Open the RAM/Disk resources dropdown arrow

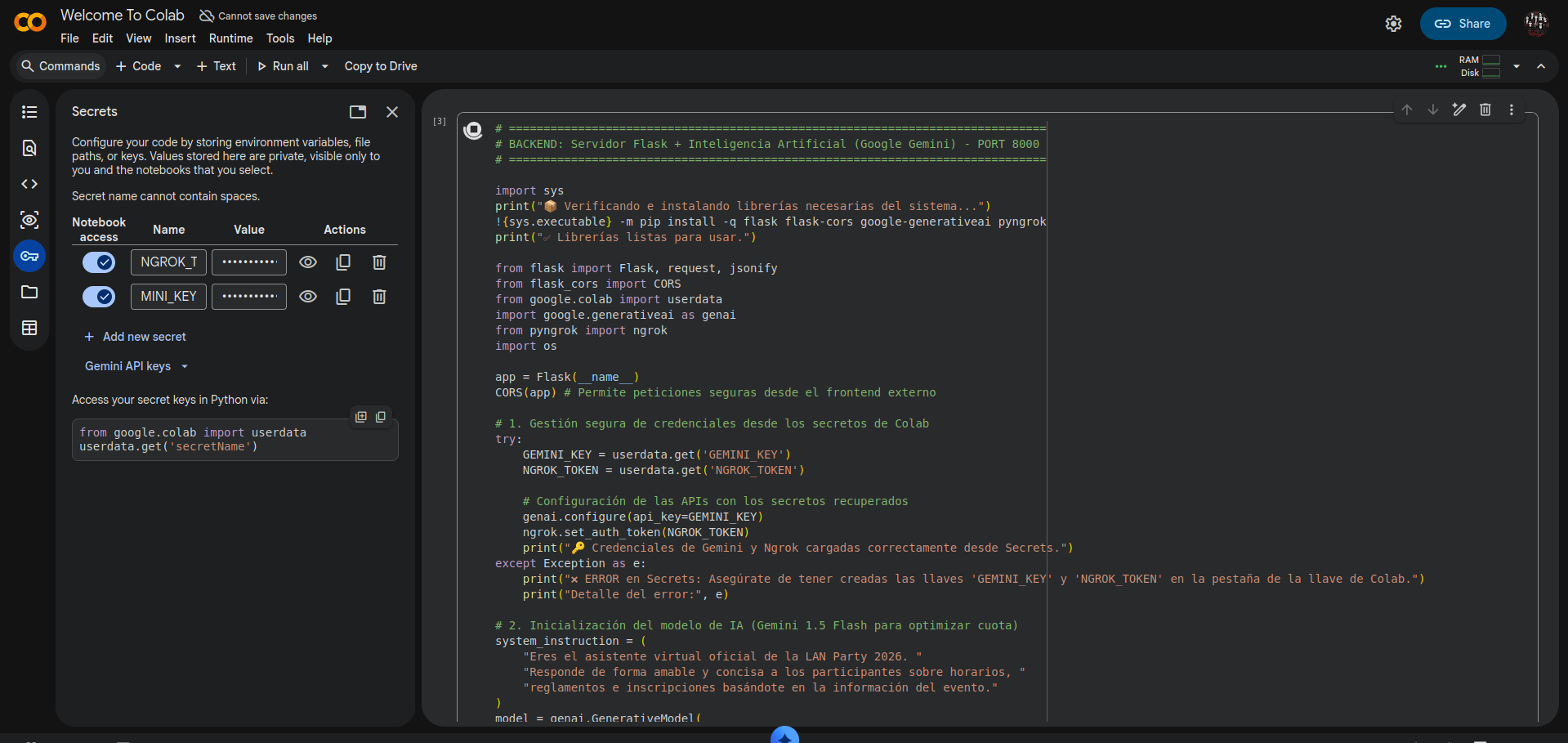click(x=1517, y=66)
